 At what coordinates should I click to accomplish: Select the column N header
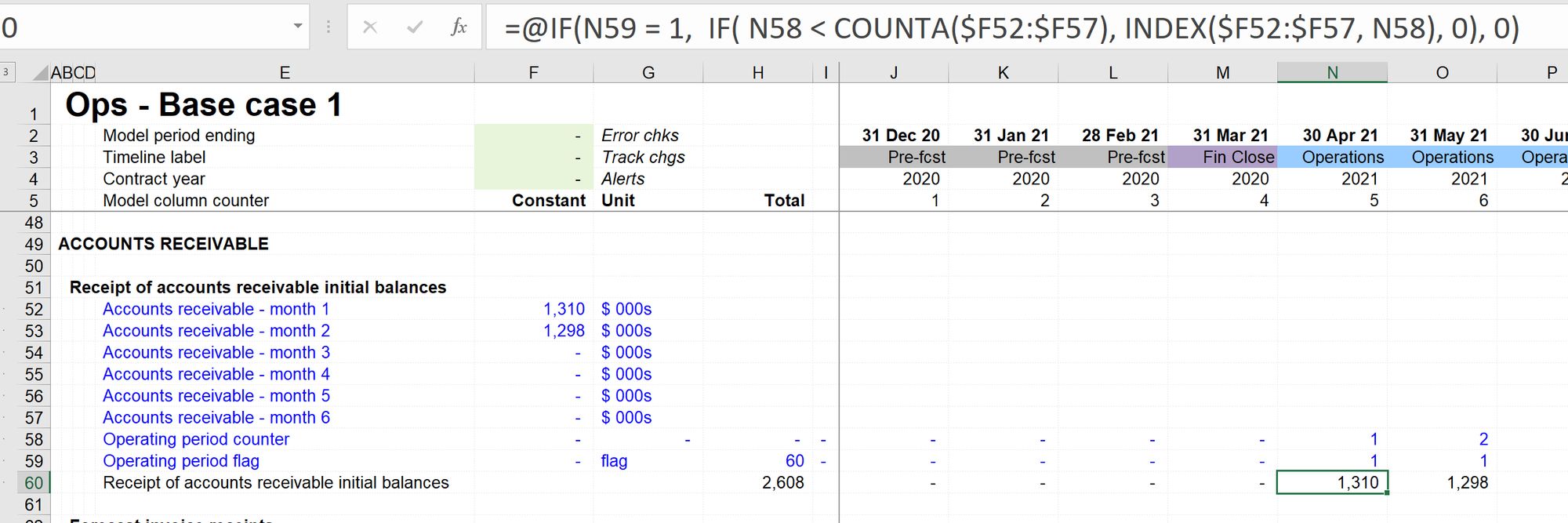pyautogui.click(x=1332, y=73)
